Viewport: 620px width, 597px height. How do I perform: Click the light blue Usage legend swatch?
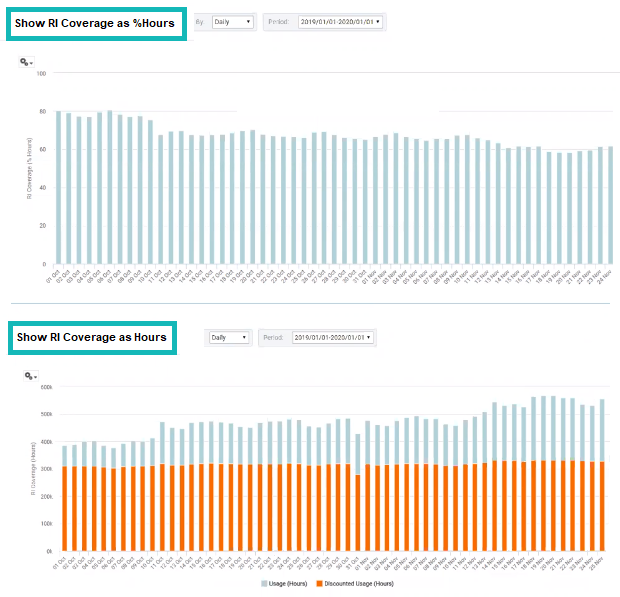(264, 582)
